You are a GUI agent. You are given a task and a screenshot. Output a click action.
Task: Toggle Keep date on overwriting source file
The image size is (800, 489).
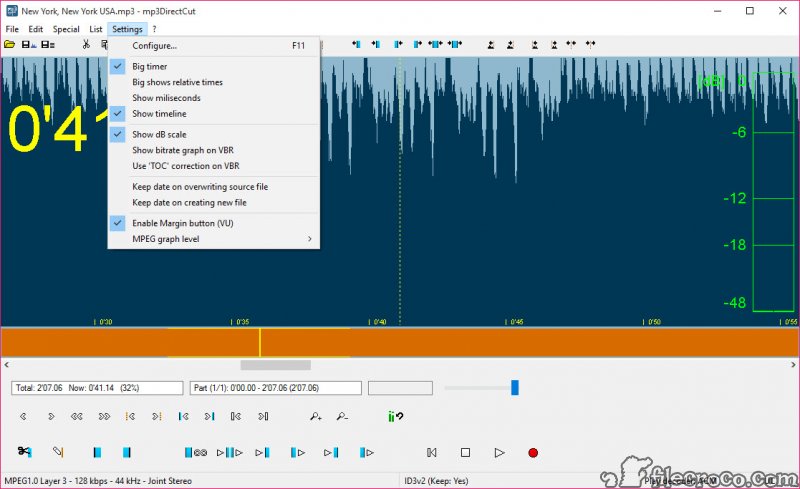tap(214, 187)
